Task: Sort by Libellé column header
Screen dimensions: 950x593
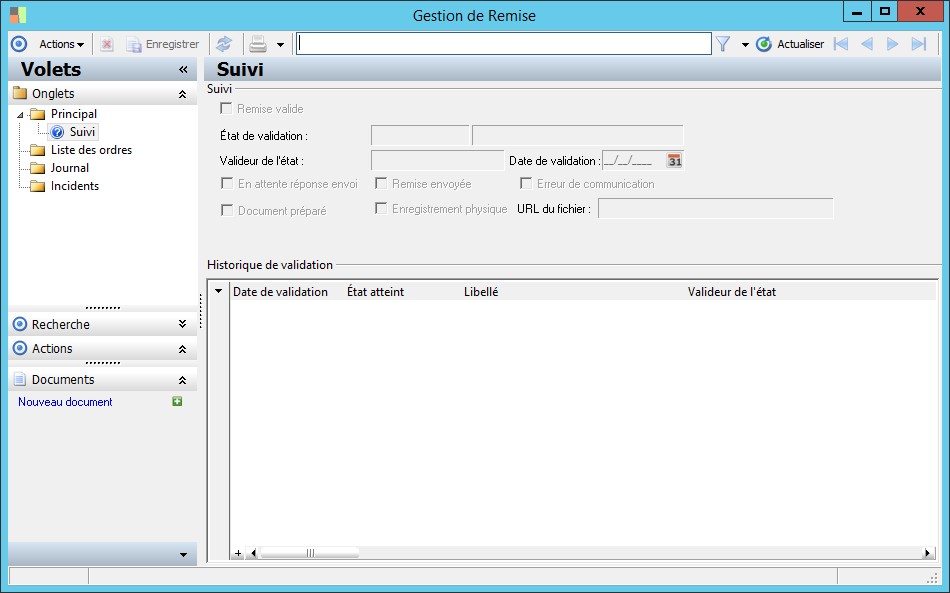Action: (481, 292)
